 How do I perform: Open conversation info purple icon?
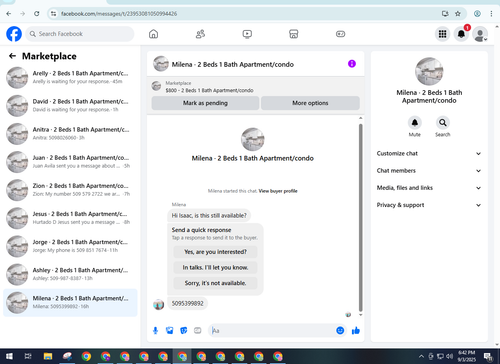[352, 64]
